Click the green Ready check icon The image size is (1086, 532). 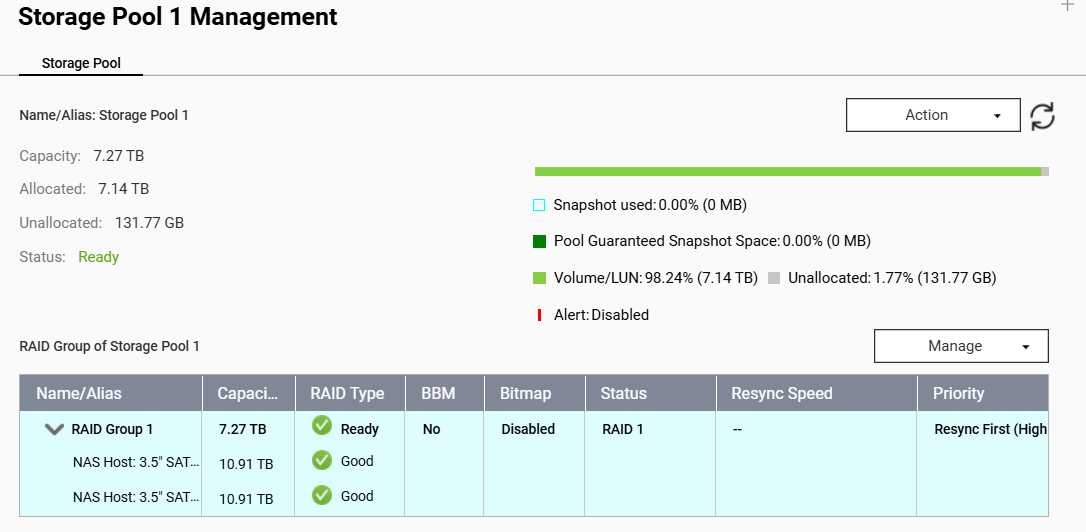coord(322,427)
